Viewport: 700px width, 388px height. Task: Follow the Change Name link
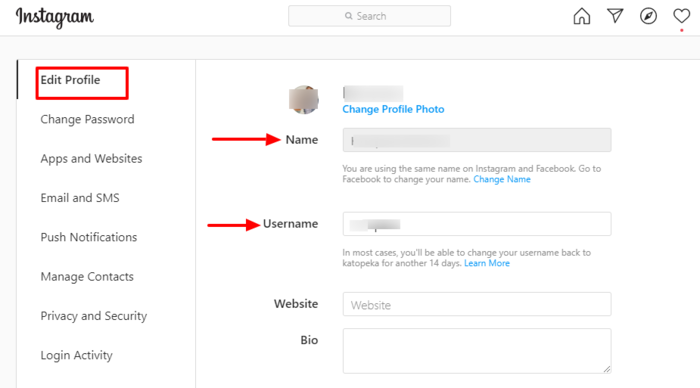[x=502, y=179]
